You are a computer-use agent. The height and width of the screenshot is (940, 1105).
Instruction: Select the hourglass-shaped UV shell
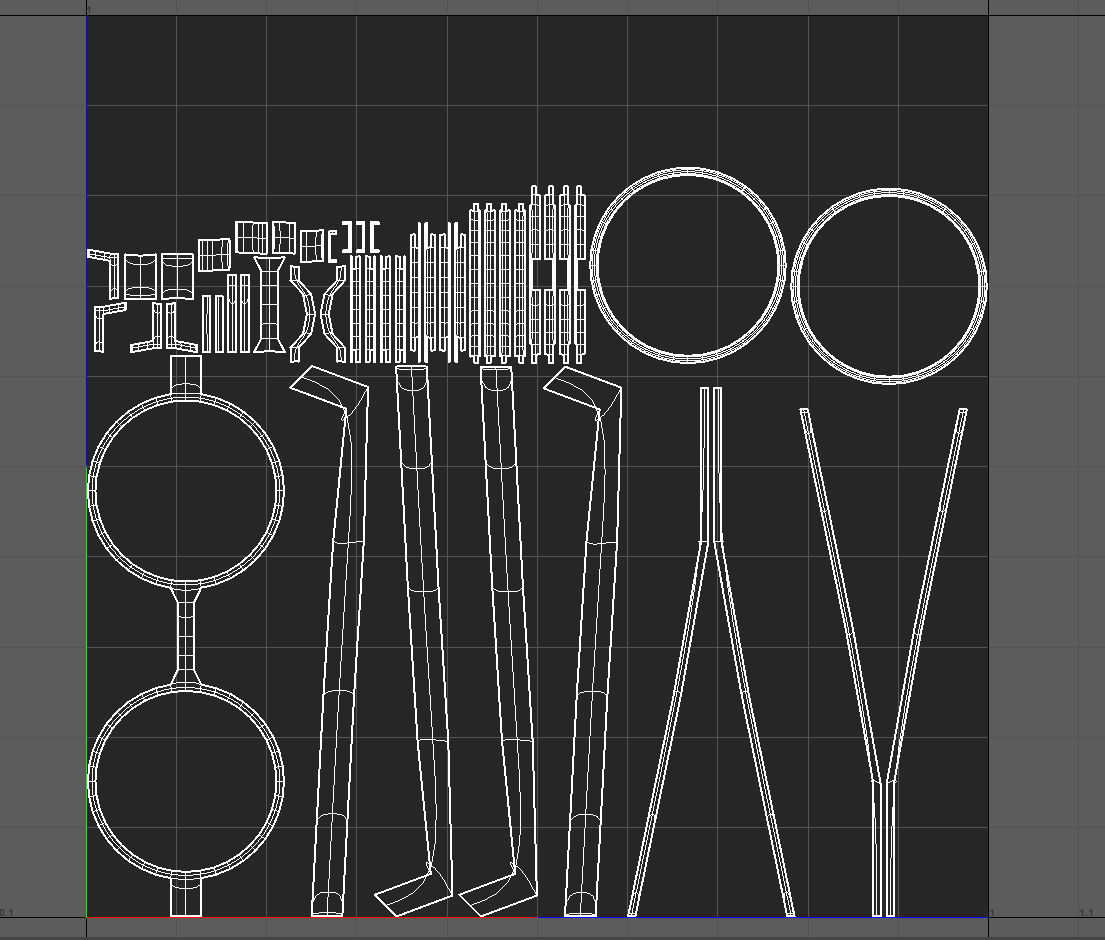[268, 305]
